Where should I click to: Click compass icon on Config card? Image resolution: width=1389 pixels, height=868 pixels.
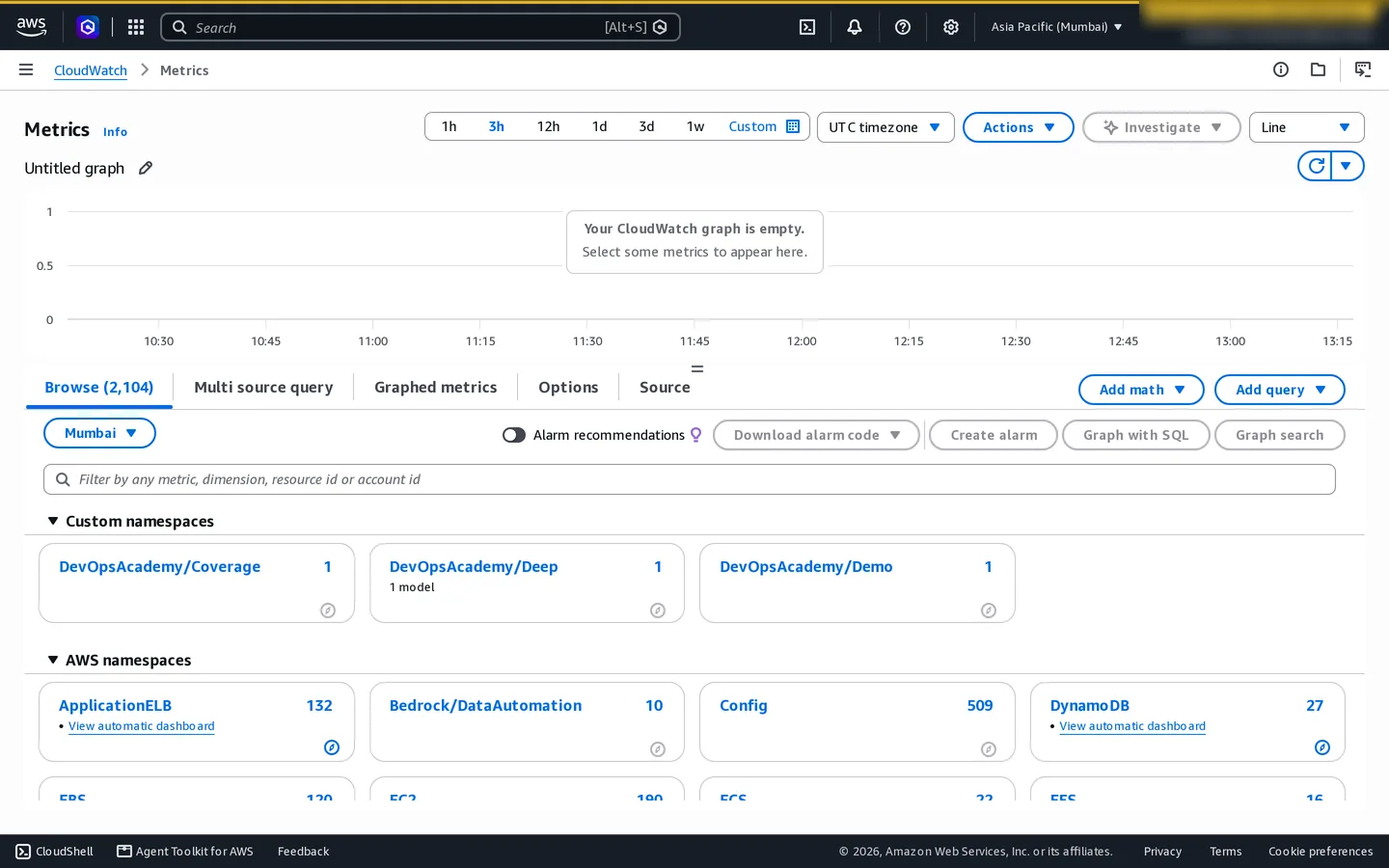(989, 749)
